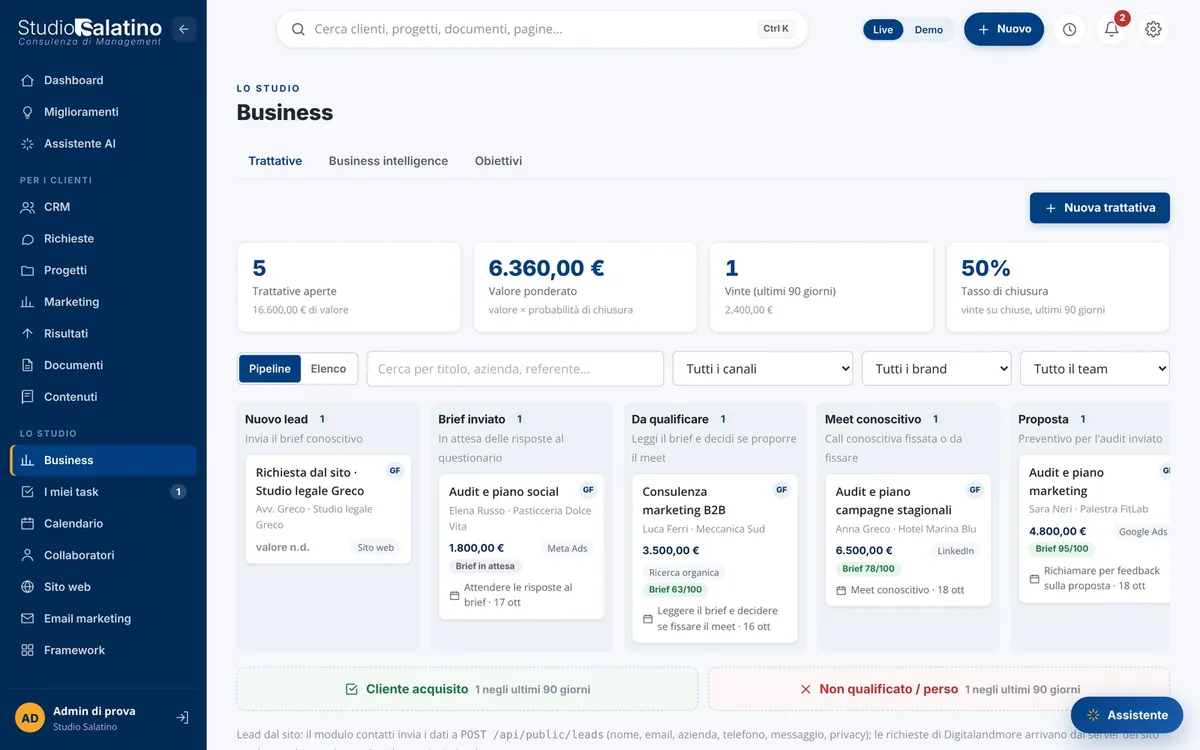Screen dimensions: 1200x750
Task: Open the Consulenza marketing B2B card
Action: click(715, 558)
